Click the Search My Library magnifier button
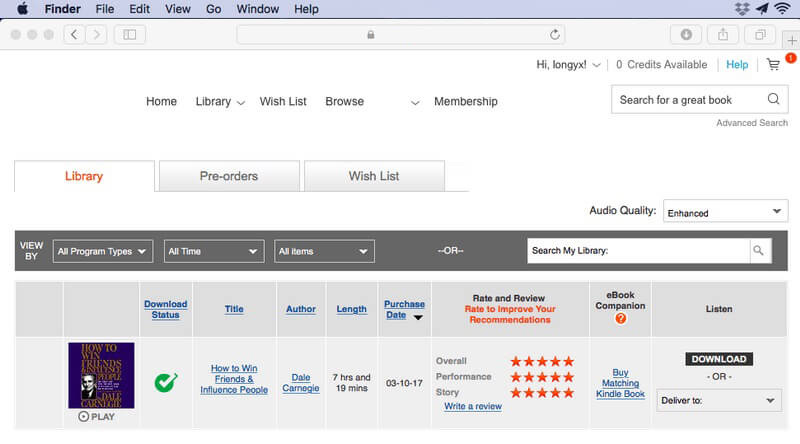The height and width of the screenshot is (444, 800). [759, 251]
